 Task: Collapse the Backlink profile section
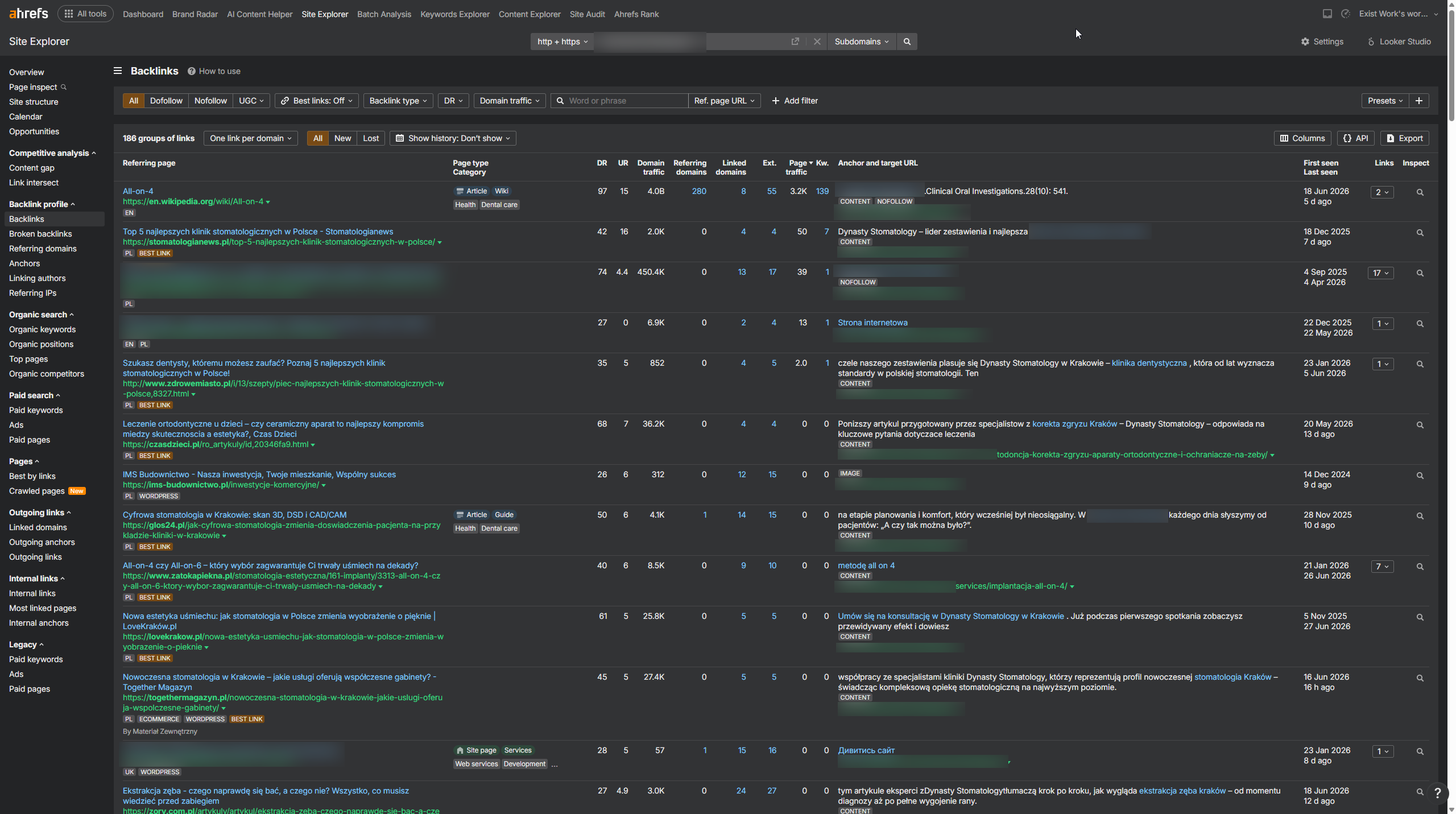(42, 204)
